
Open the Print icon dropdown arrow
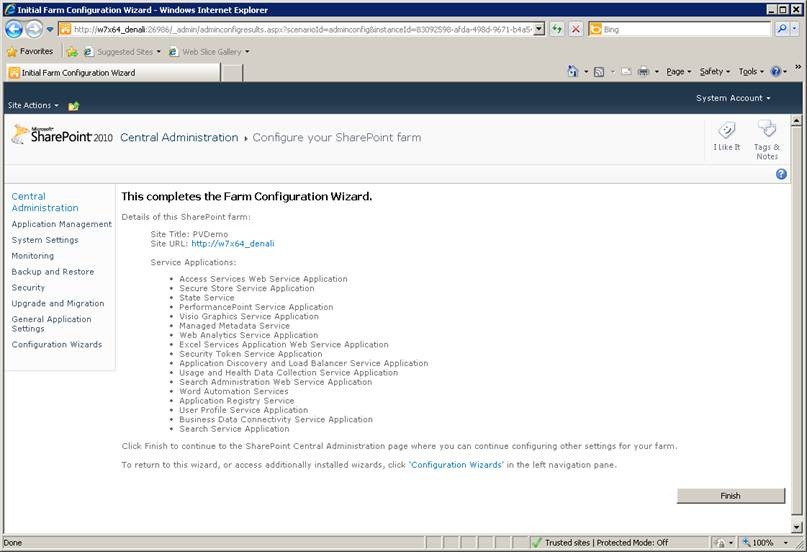[656, 72]
